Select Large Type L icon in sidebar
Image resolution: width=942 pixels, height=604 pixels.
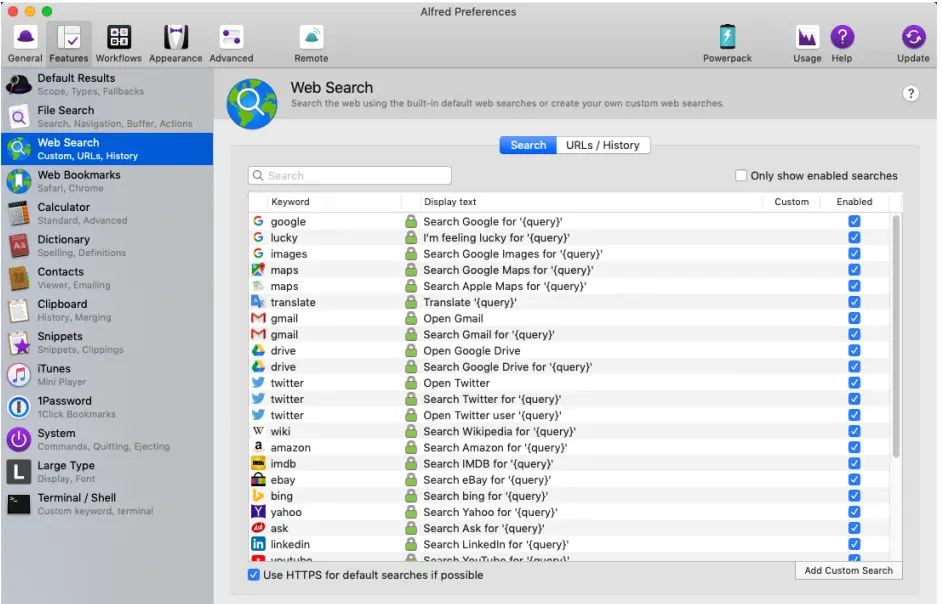click(x=19, y=472)
